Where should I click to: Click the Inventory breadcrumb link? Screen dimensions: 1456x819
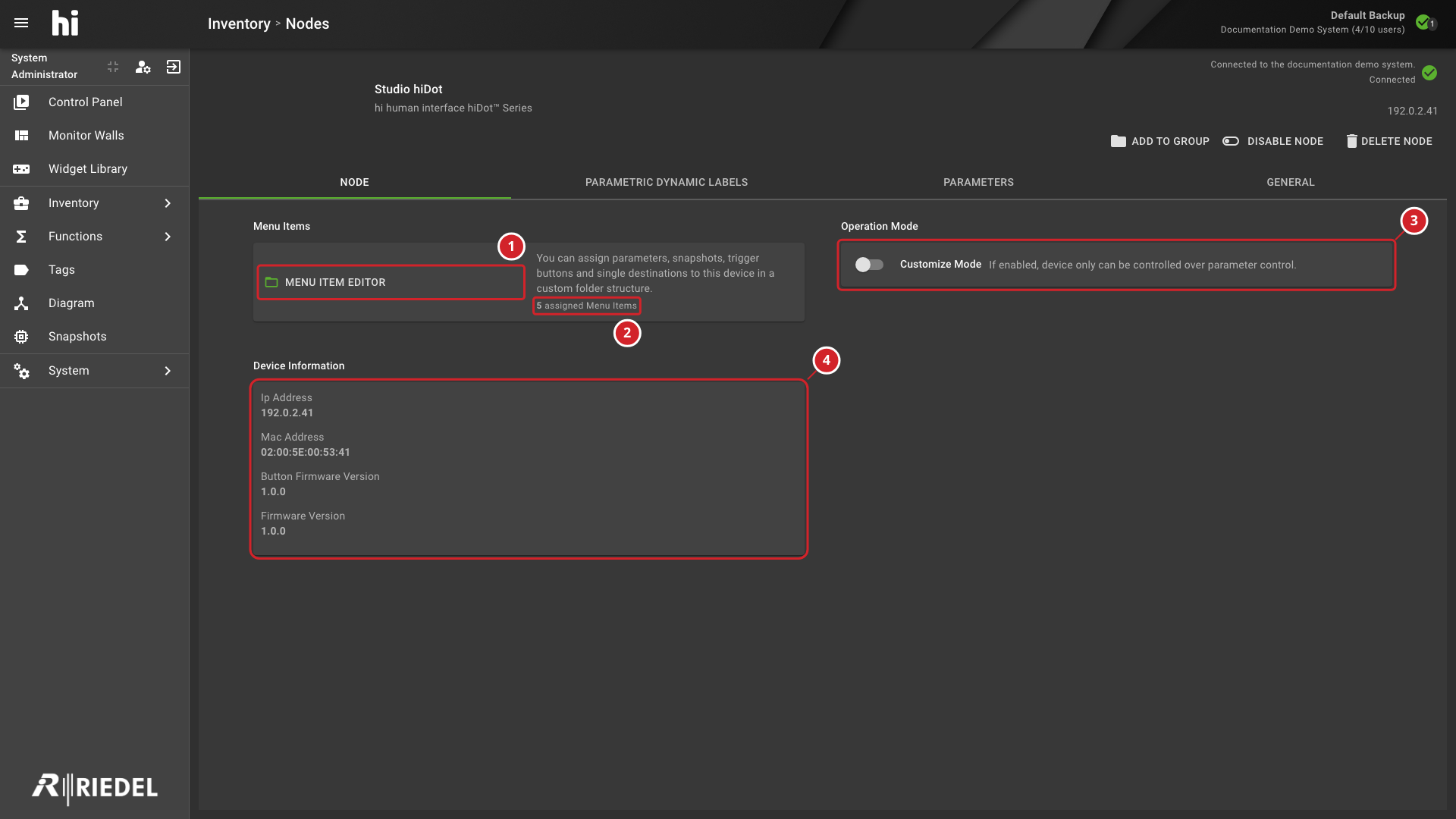coord(239,24)
